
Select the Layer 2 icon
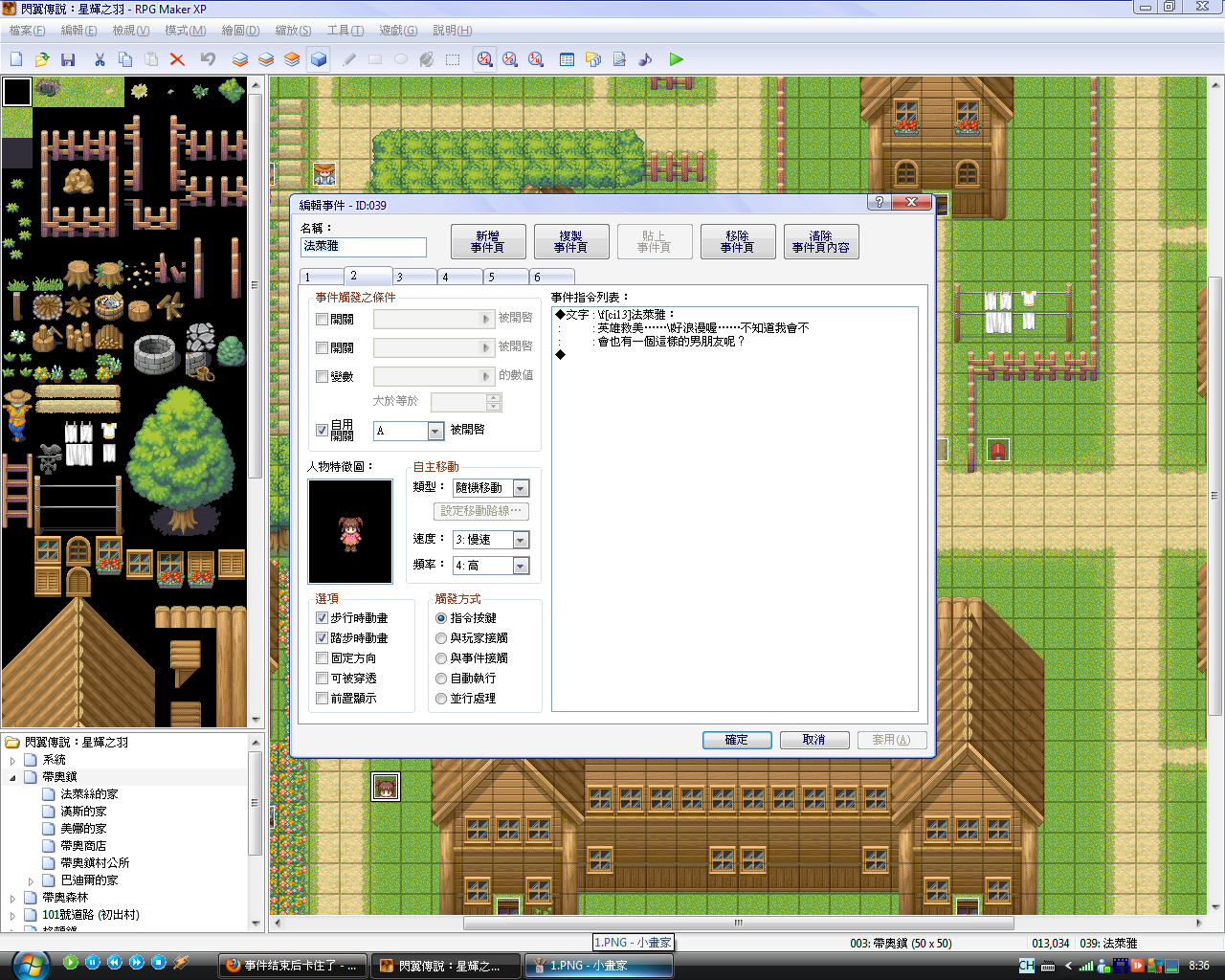266,59
